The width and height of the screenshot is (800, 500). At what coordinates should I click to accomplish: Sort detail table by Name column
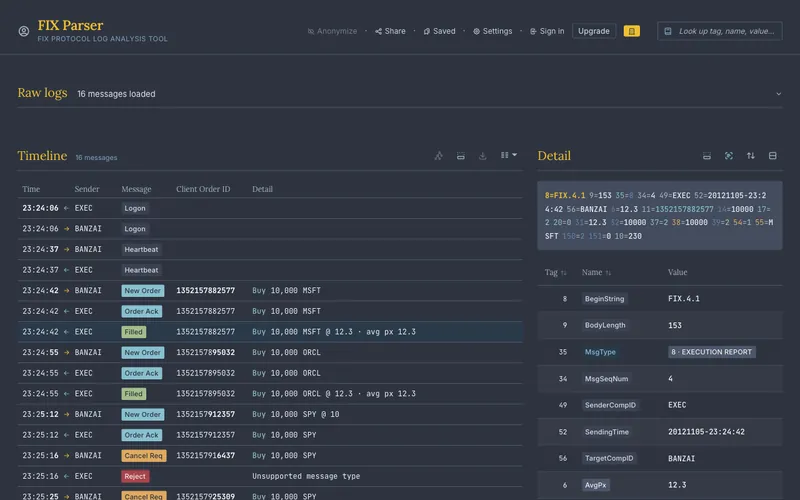(596, 272)
